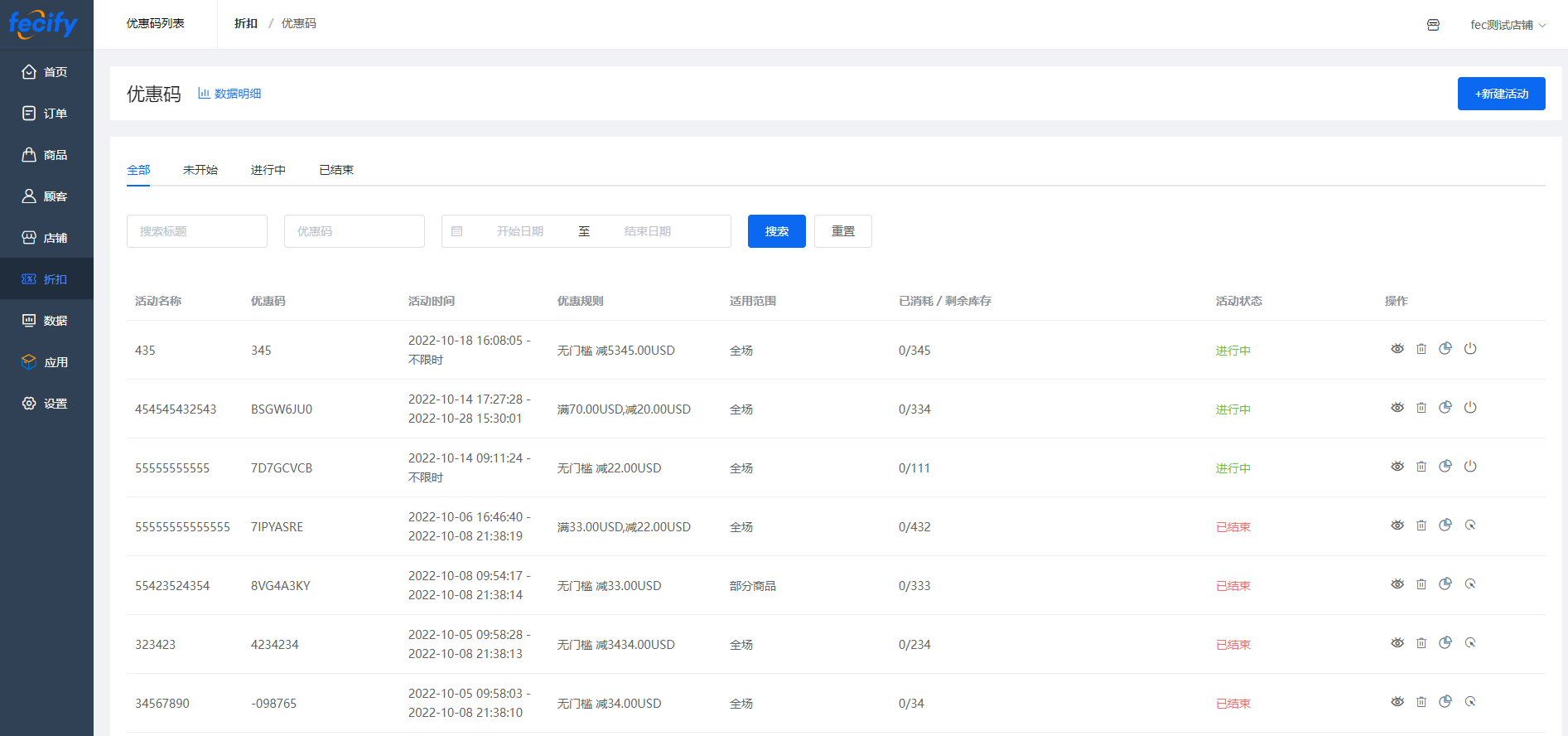The image size is (1568, 736).
Task: Open 顾客 in the sidebar
Action: point(46,196)
